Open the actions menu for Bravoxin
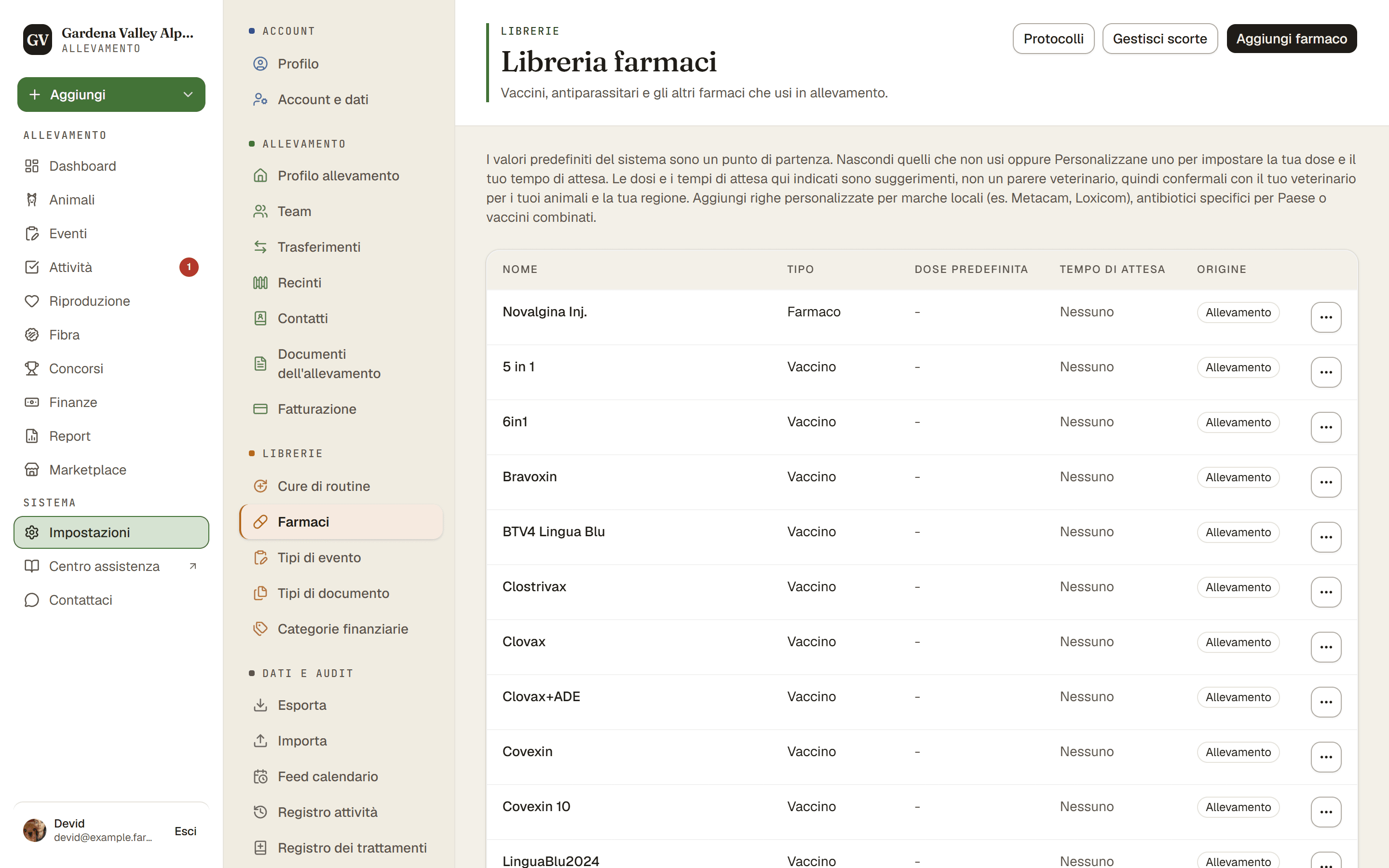1389x868 pixels. tap(1326, 482)
